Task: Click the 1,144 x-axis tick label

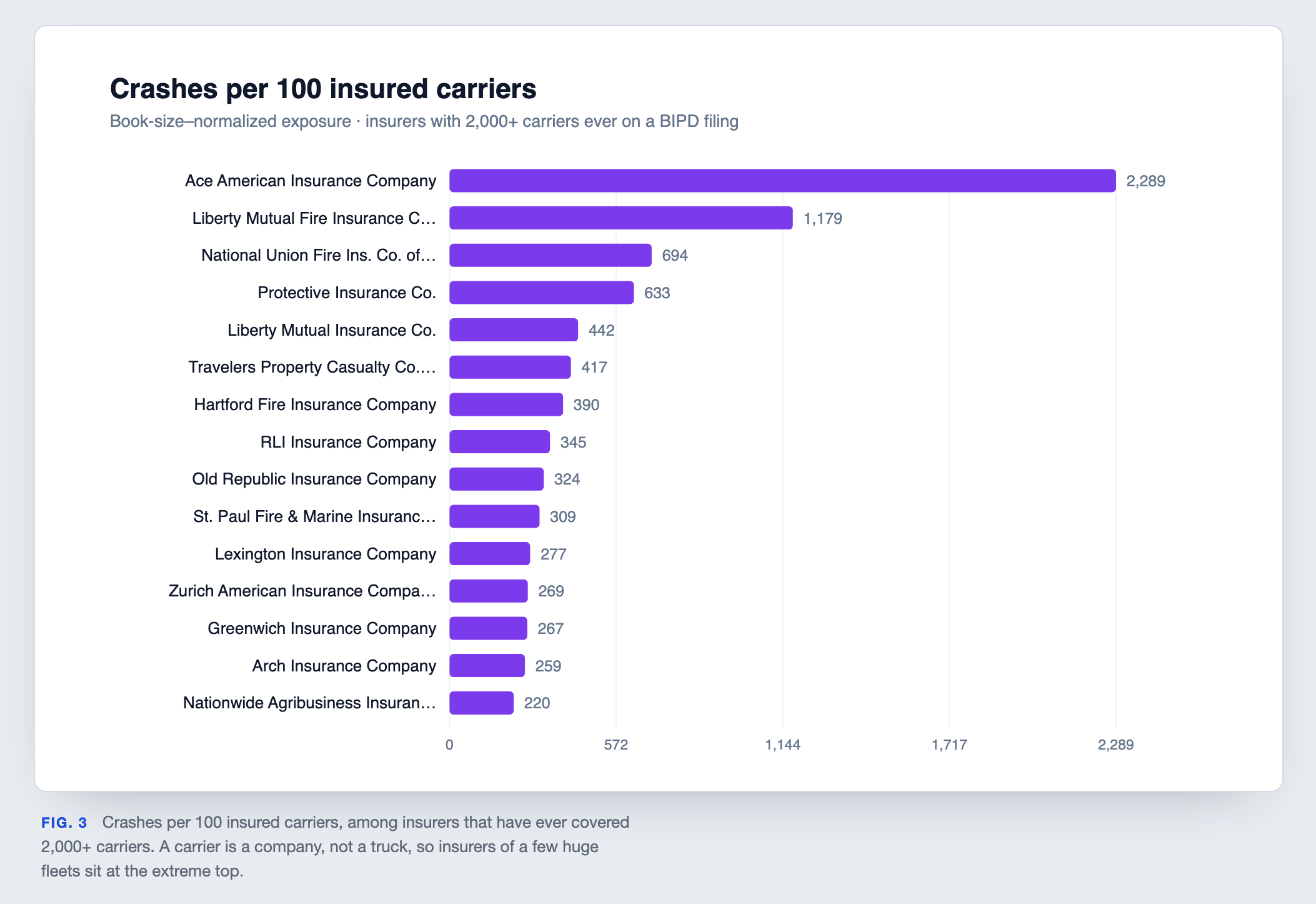Action: point(783,745)
